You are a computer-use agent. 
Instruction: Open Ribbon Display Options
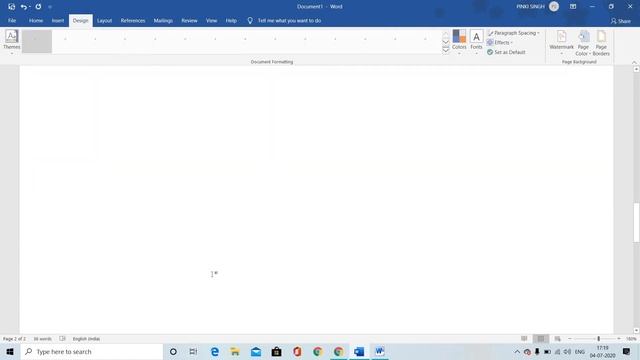[573, 7]
